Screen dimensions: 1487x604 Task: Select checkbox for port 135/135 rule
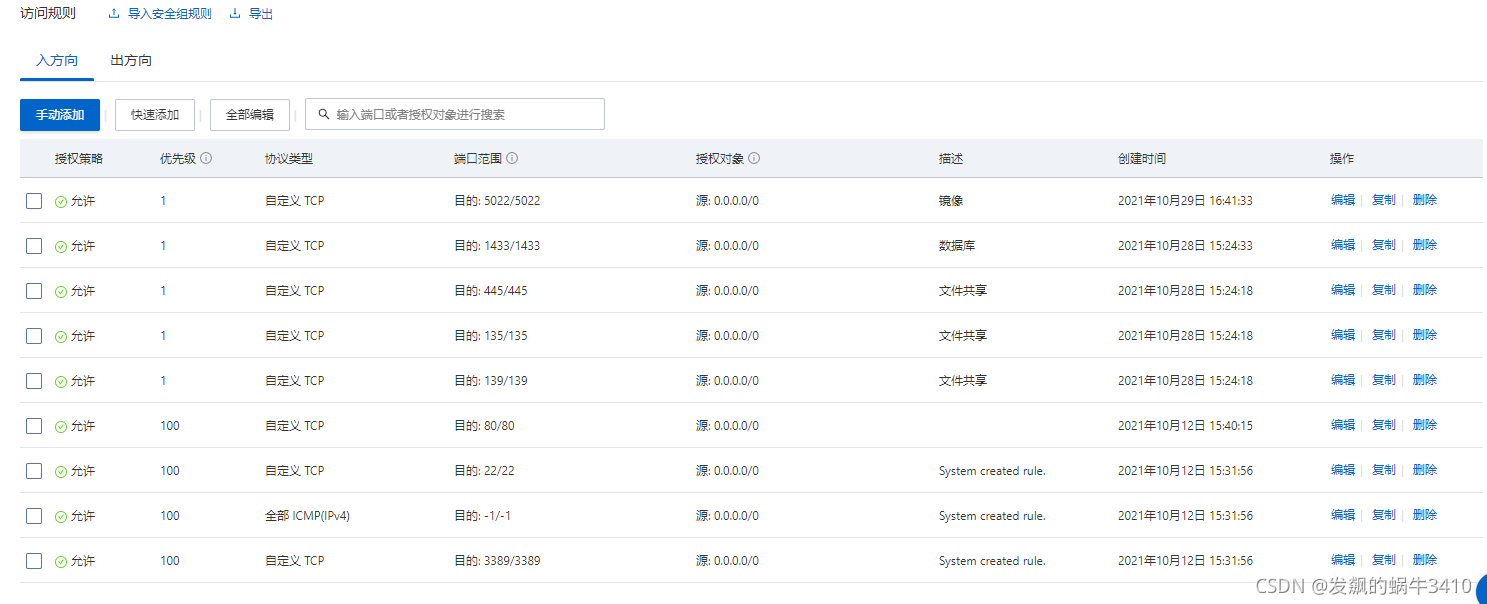coord(34,336)
